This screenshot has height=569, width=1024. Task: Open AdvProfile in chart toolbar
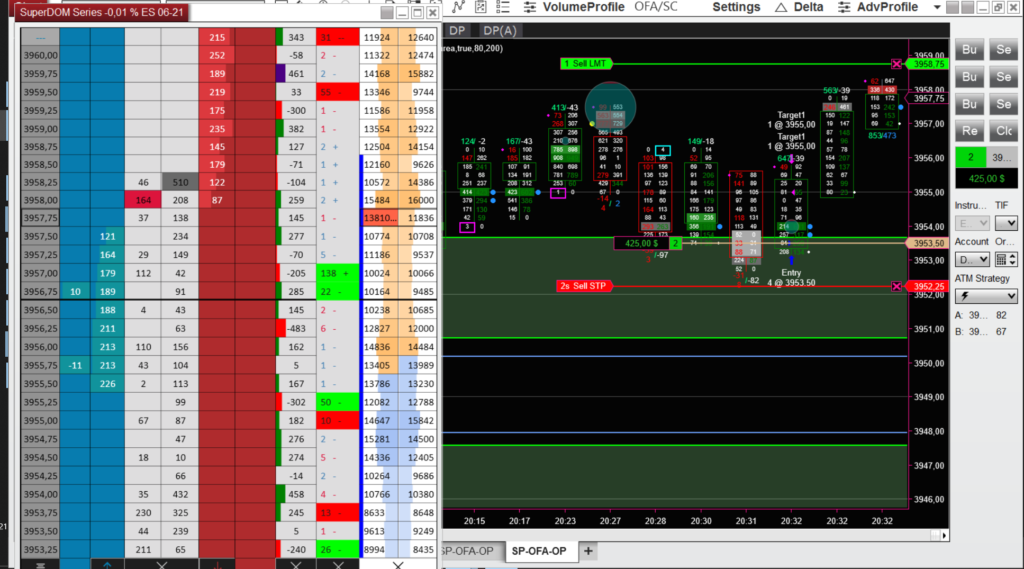tap(887, 7)
